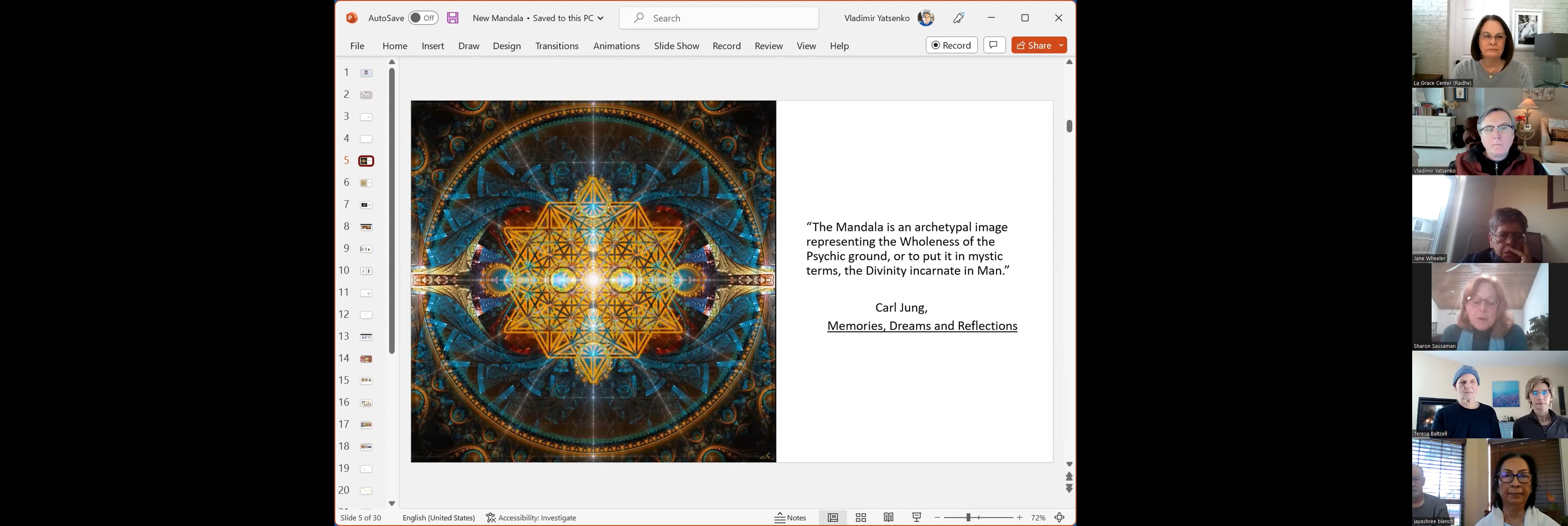The width and height of the screenshot is (1568, 526).
Task: Switch to Reading view
Action: [x=888, y=517]
